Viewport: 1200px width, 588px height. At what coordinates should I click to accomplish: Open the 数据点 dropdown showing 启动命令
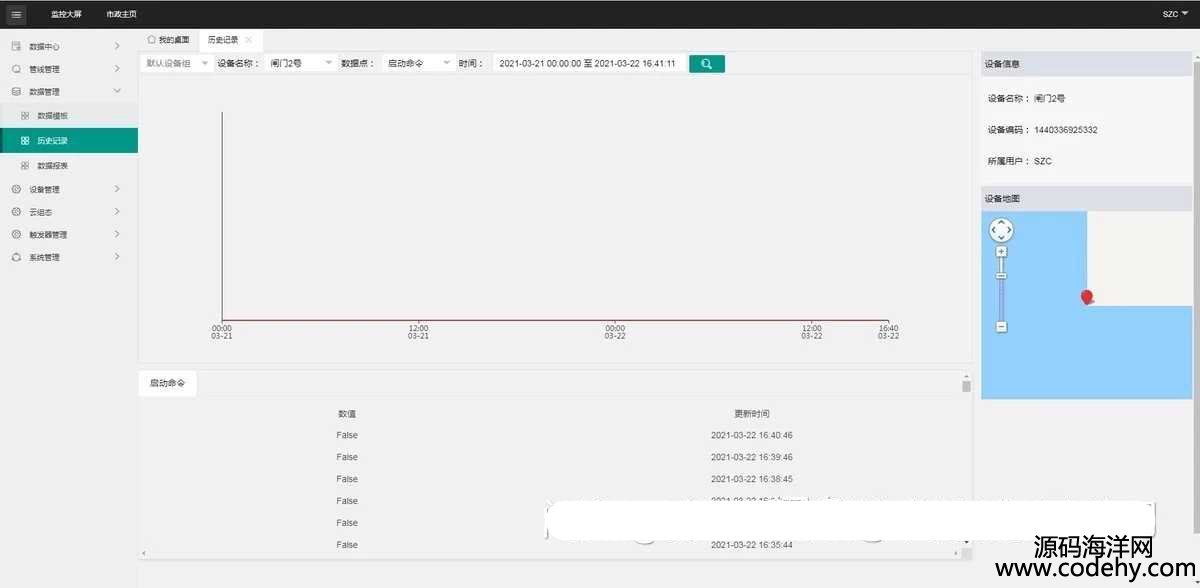(418, 63)
